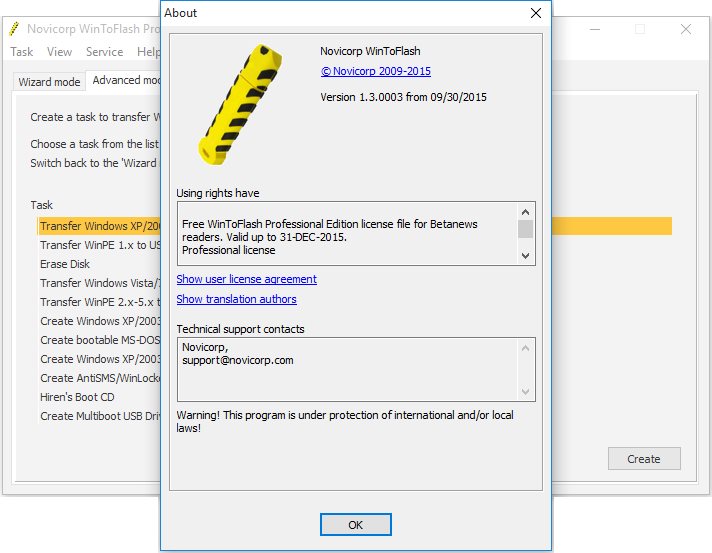Viewport: 712px width, 553px height.
Task: Switch to the Advanced mode tab
Action: pyautogui.click(x=124, y=80)
